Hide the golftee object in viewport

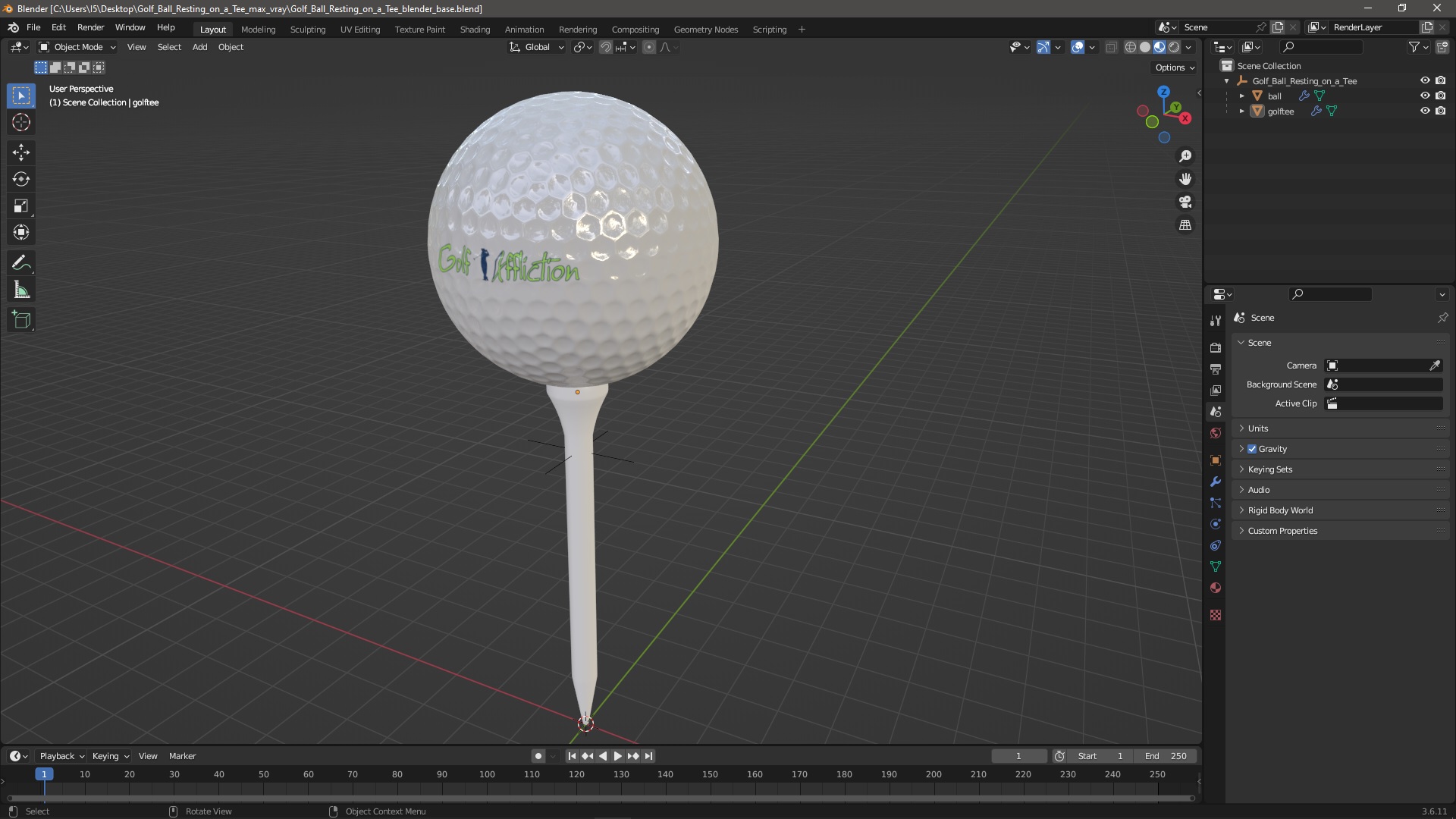point(1425,111)
